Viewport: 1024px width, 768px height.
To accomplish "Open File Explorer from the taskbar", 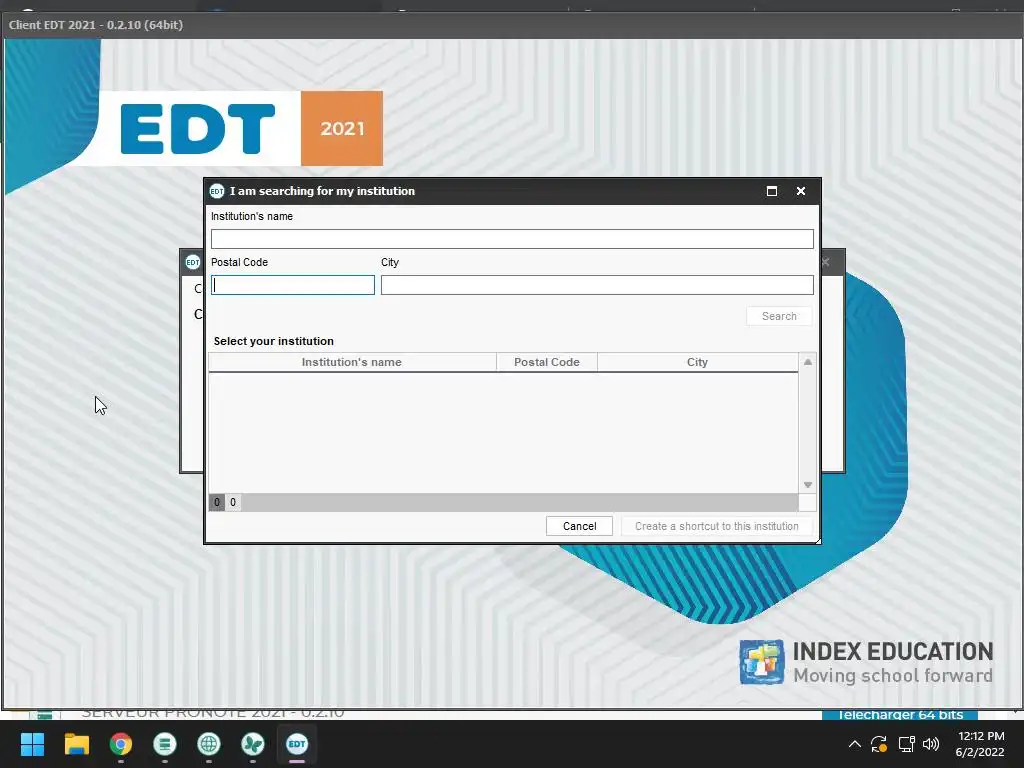I will click(76, 744).
